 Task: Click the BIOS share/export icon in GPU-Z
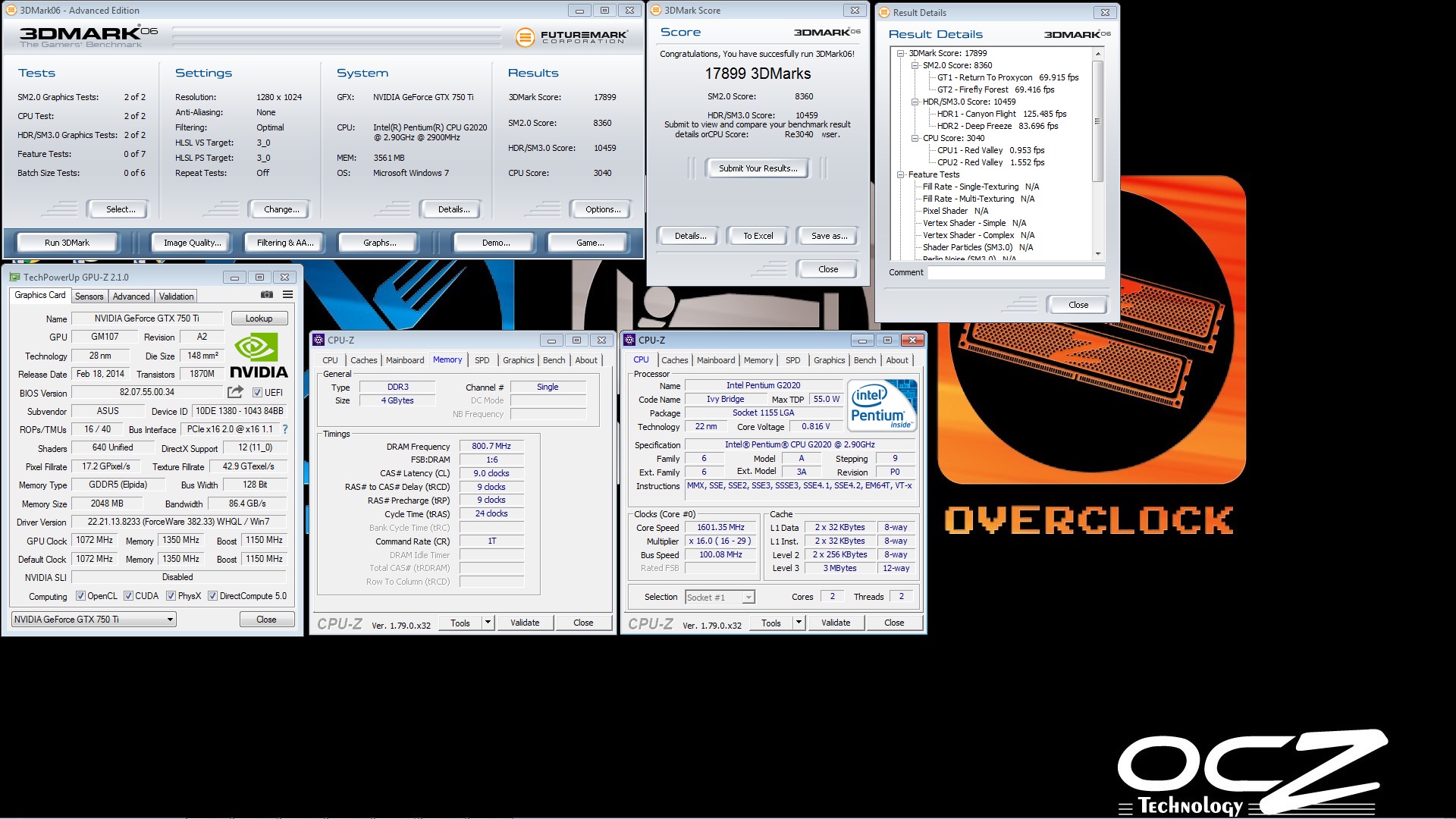point(235,392)
